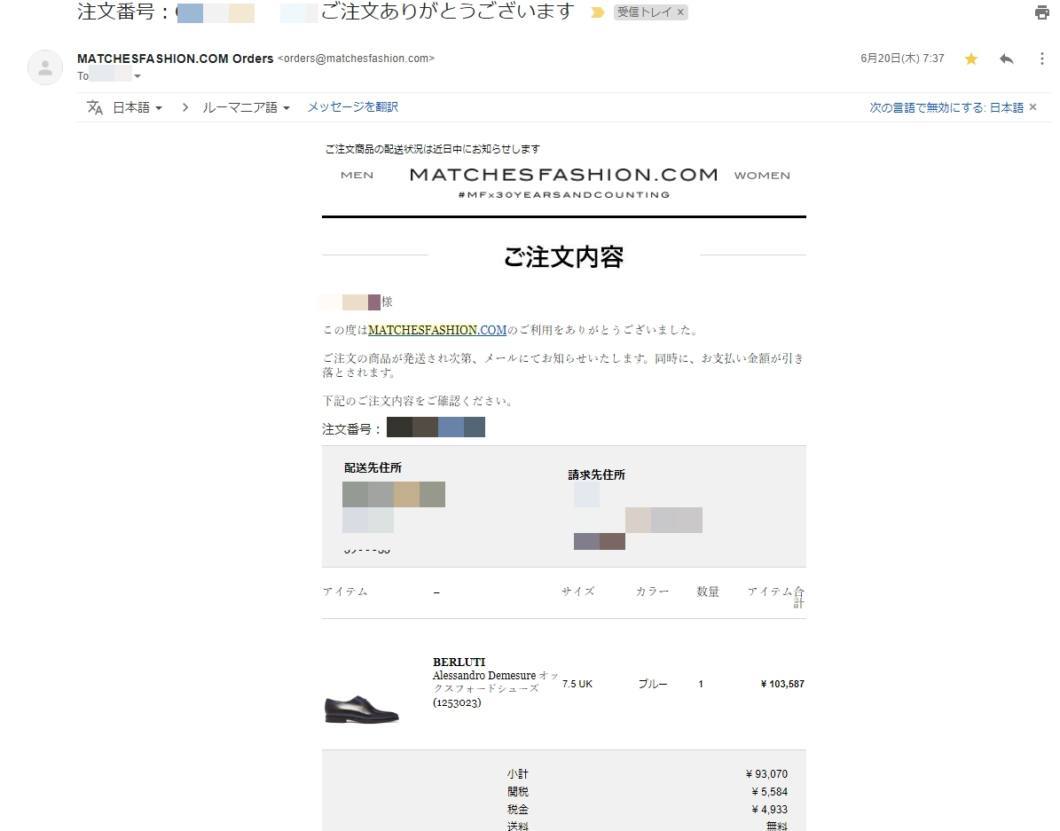Click the 請求先住所 label
The width and height of the screenshot is (1060, 831).
pyautogui.click(x=596, y=475)
